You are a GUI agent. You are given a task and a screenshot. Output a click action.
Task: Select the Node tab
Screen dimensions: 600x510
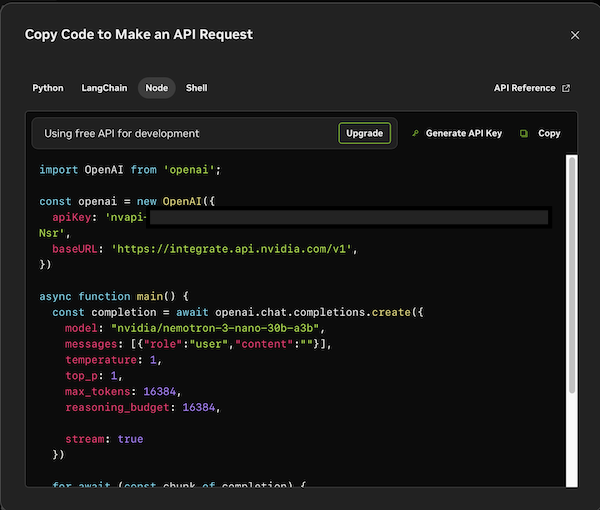point(157,88)
